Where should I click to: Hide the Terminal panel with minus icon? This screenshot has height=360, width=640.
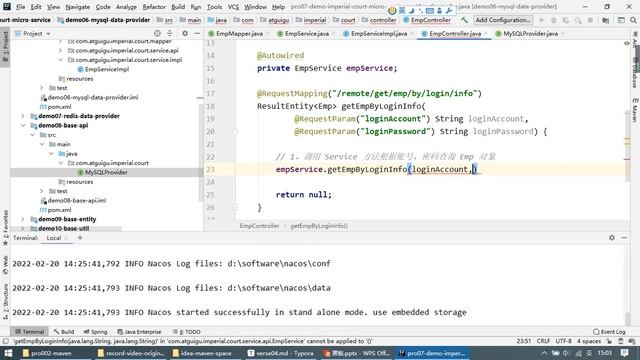pos(624,238)
